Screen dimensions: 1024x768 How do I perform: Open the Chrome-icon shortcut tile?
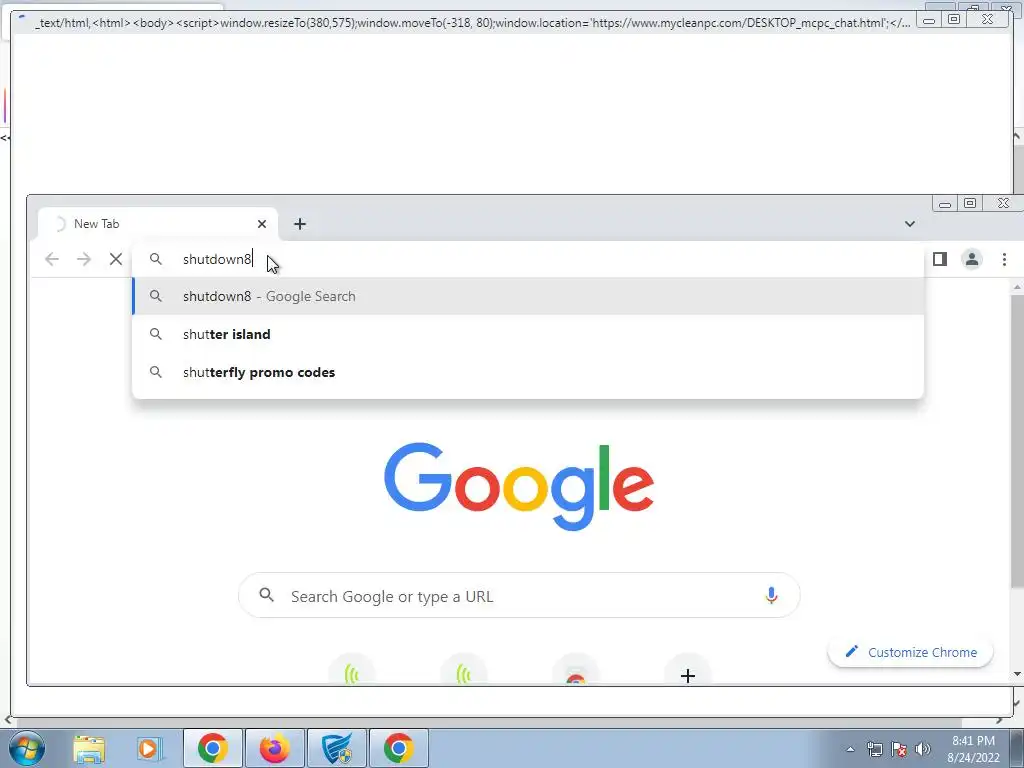(x=575, y=672)
